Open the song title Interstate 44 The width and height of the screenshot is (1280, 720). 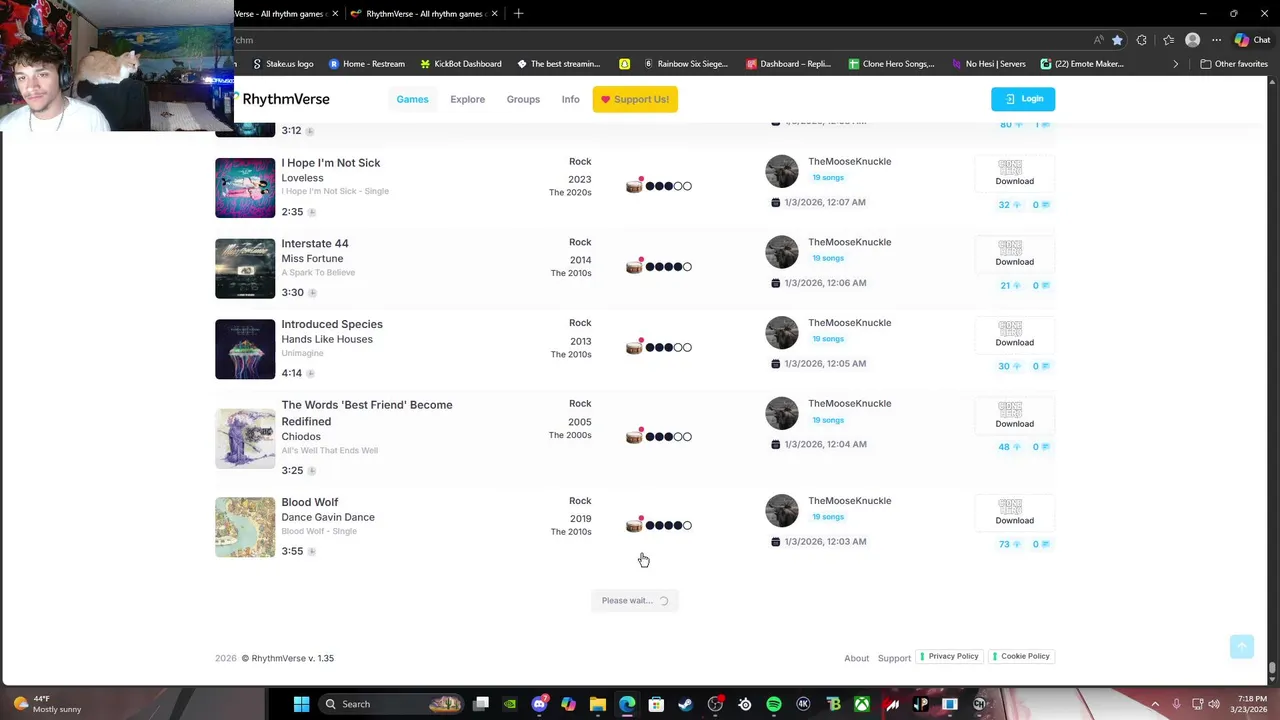tap(315, 244)
